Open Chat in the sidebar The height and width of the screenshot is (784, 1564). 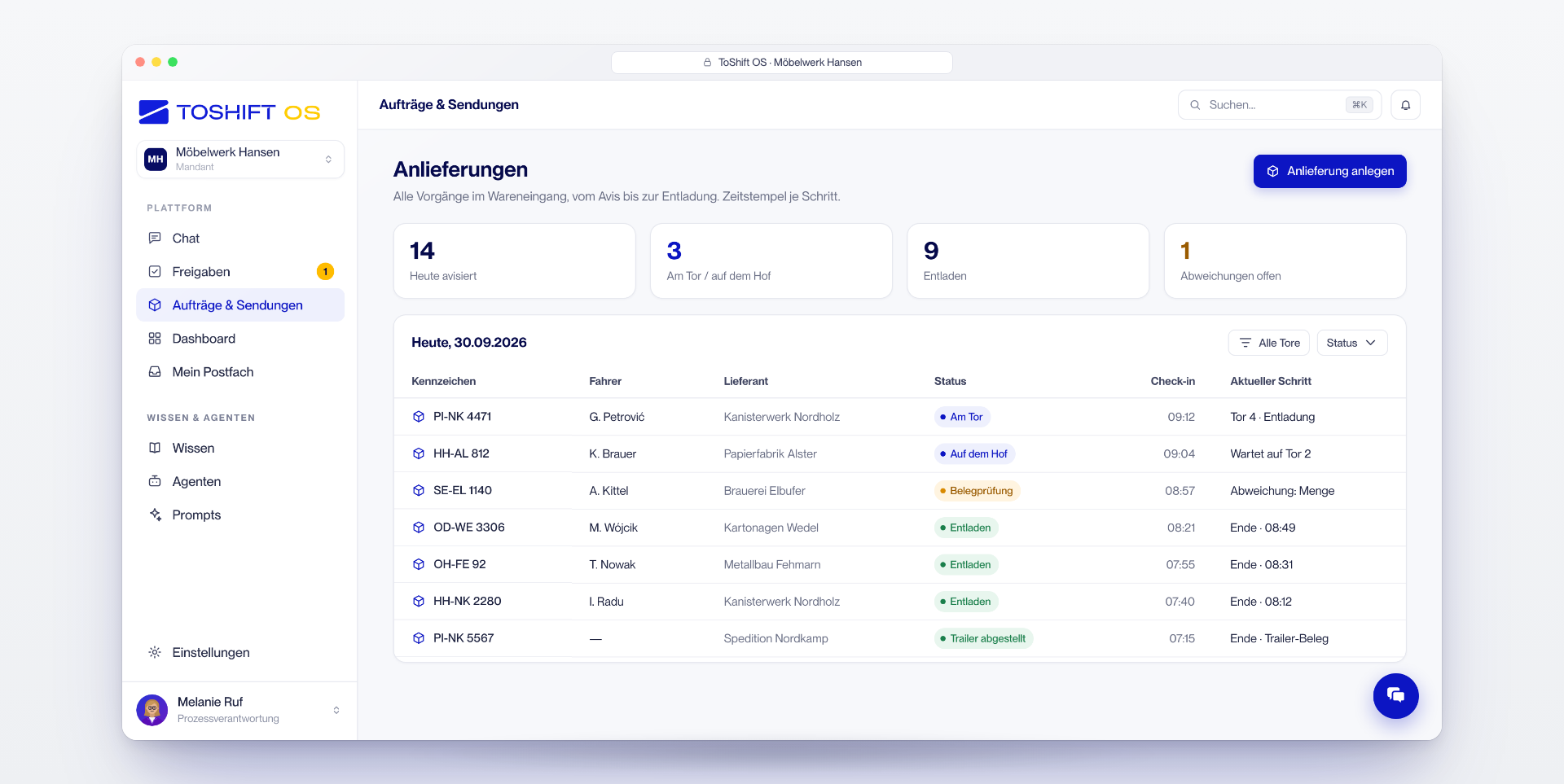(x=240, y=239)
